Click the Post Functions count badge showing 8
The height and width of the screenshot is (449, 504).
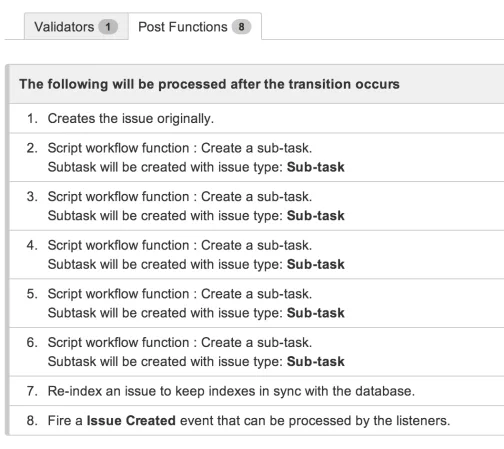[241, 27]
